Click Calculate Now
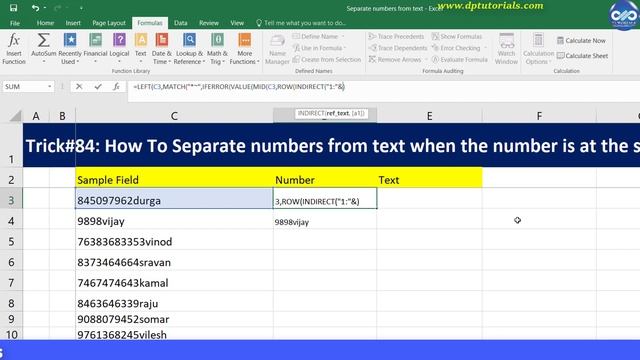 pos(581,40)
